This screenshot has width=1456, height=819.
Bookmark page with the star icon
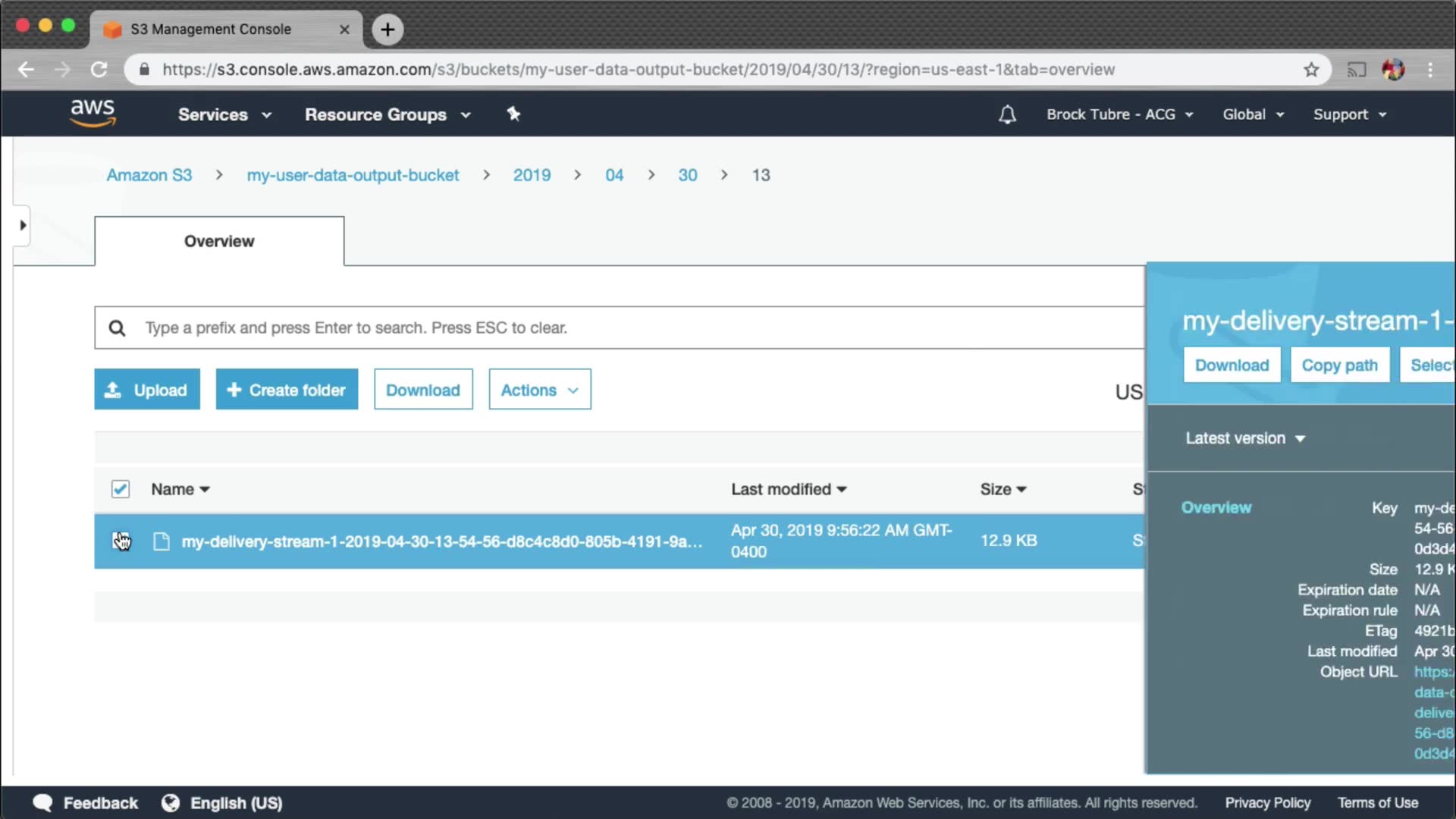[1311, 70]
